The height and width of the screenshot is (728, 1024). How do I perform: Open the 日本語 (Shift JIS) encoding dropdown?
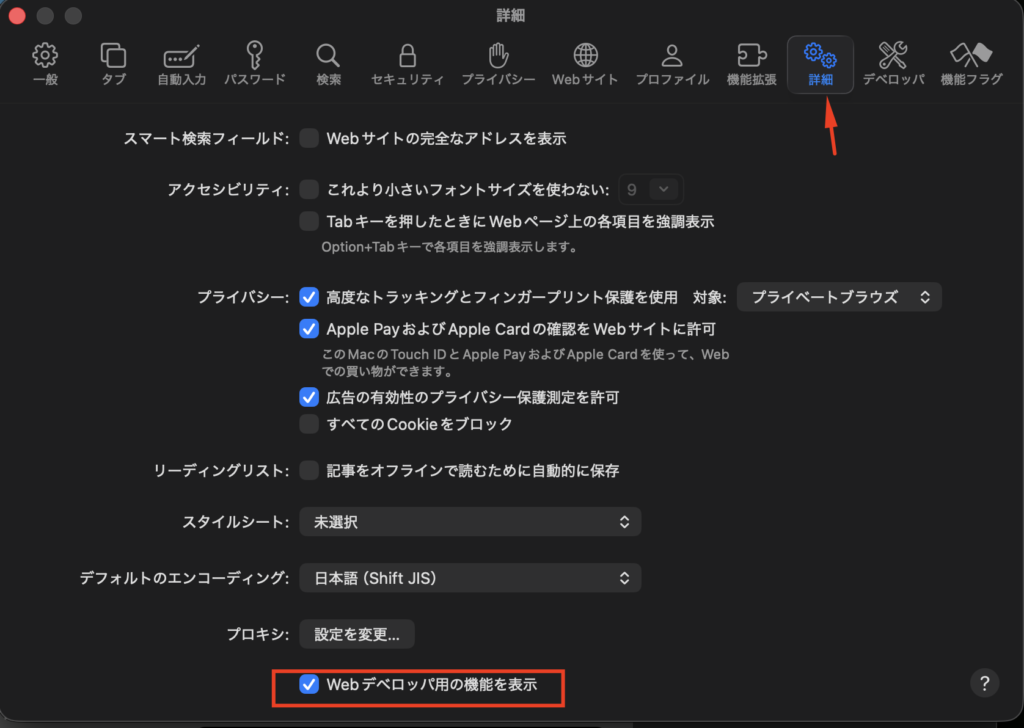click(470, 578)
